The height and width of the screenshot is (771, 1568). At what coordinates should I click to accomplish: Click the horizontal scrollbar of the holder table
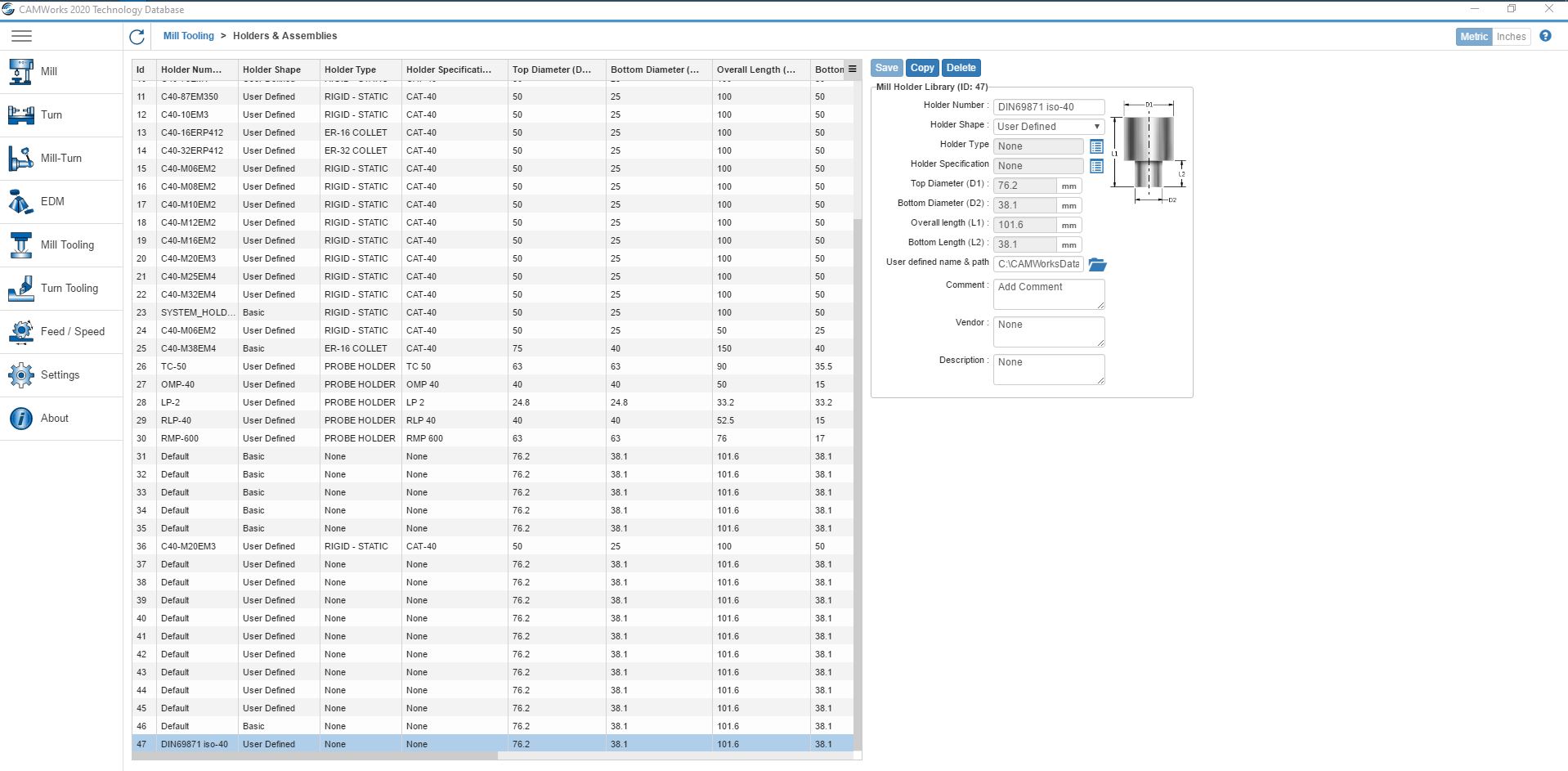point(315,755)
